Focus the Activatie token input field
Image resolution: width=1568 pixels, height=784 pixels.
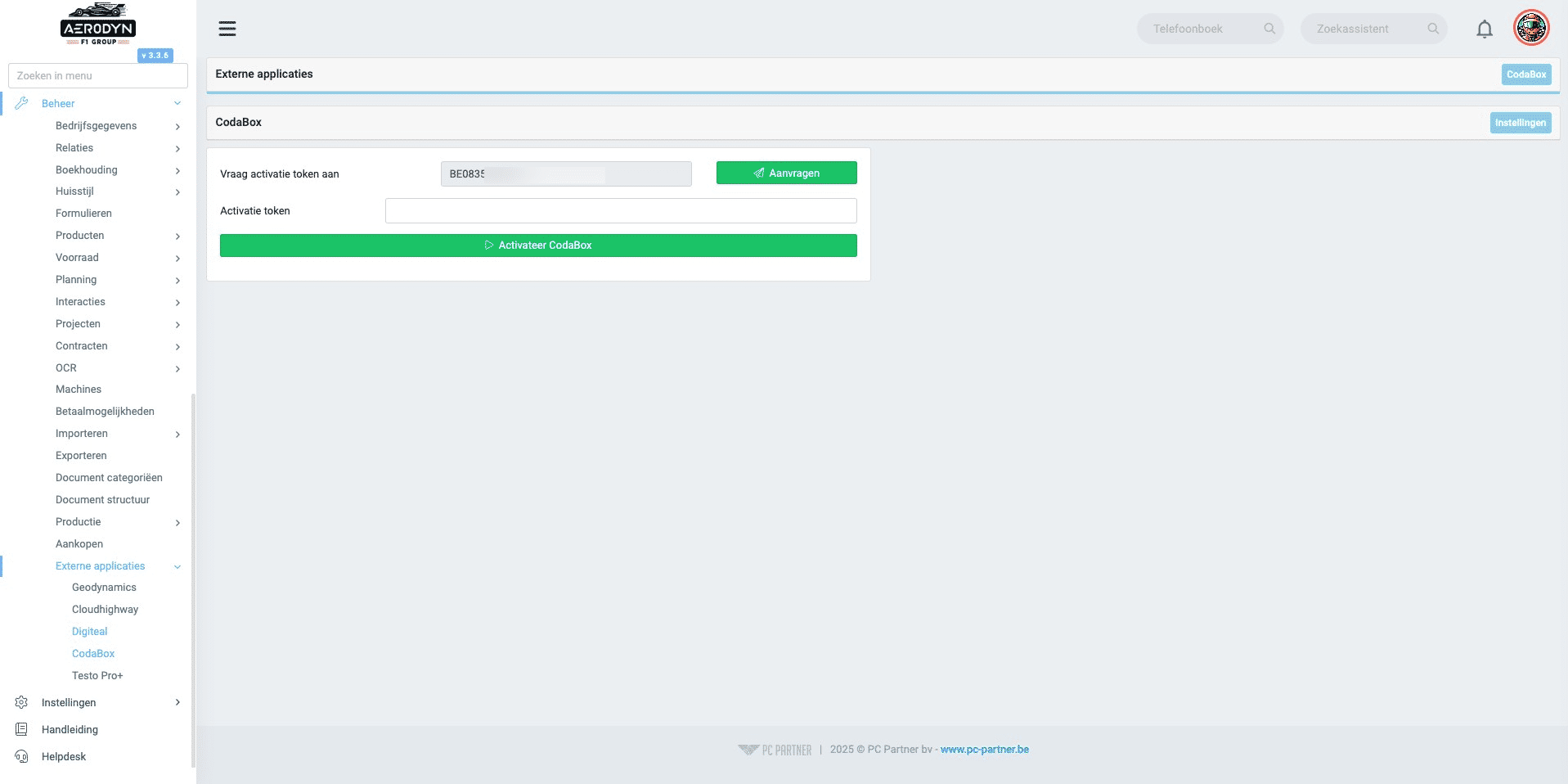point(621,211)
